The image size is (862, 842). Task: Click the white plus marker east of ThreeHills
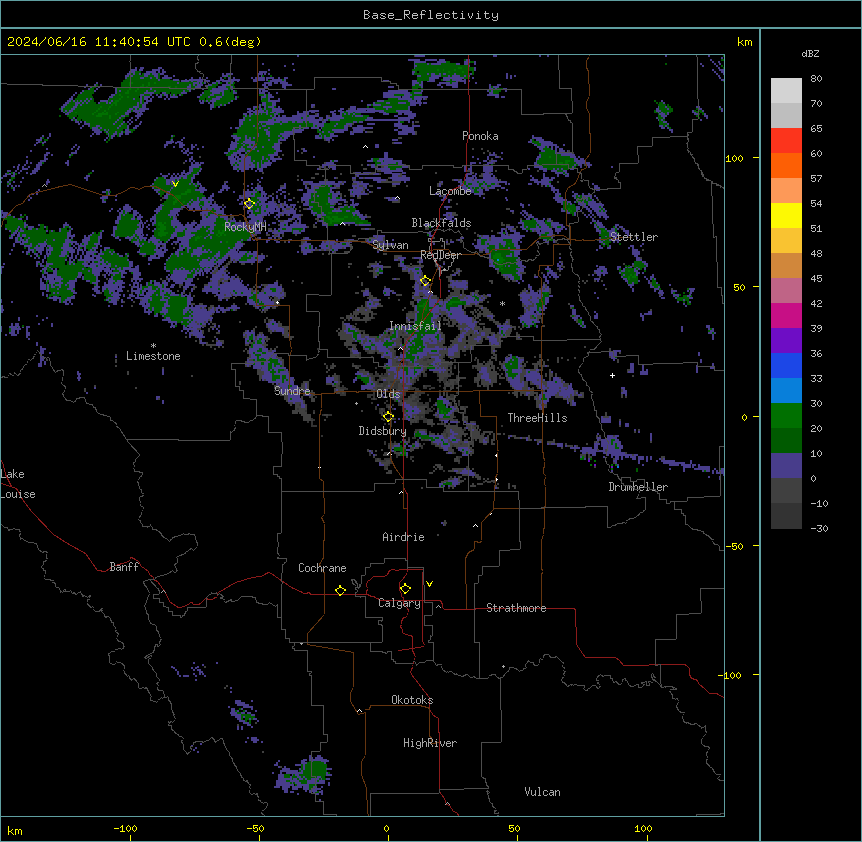pyautogui.click(x=612, y=375)
